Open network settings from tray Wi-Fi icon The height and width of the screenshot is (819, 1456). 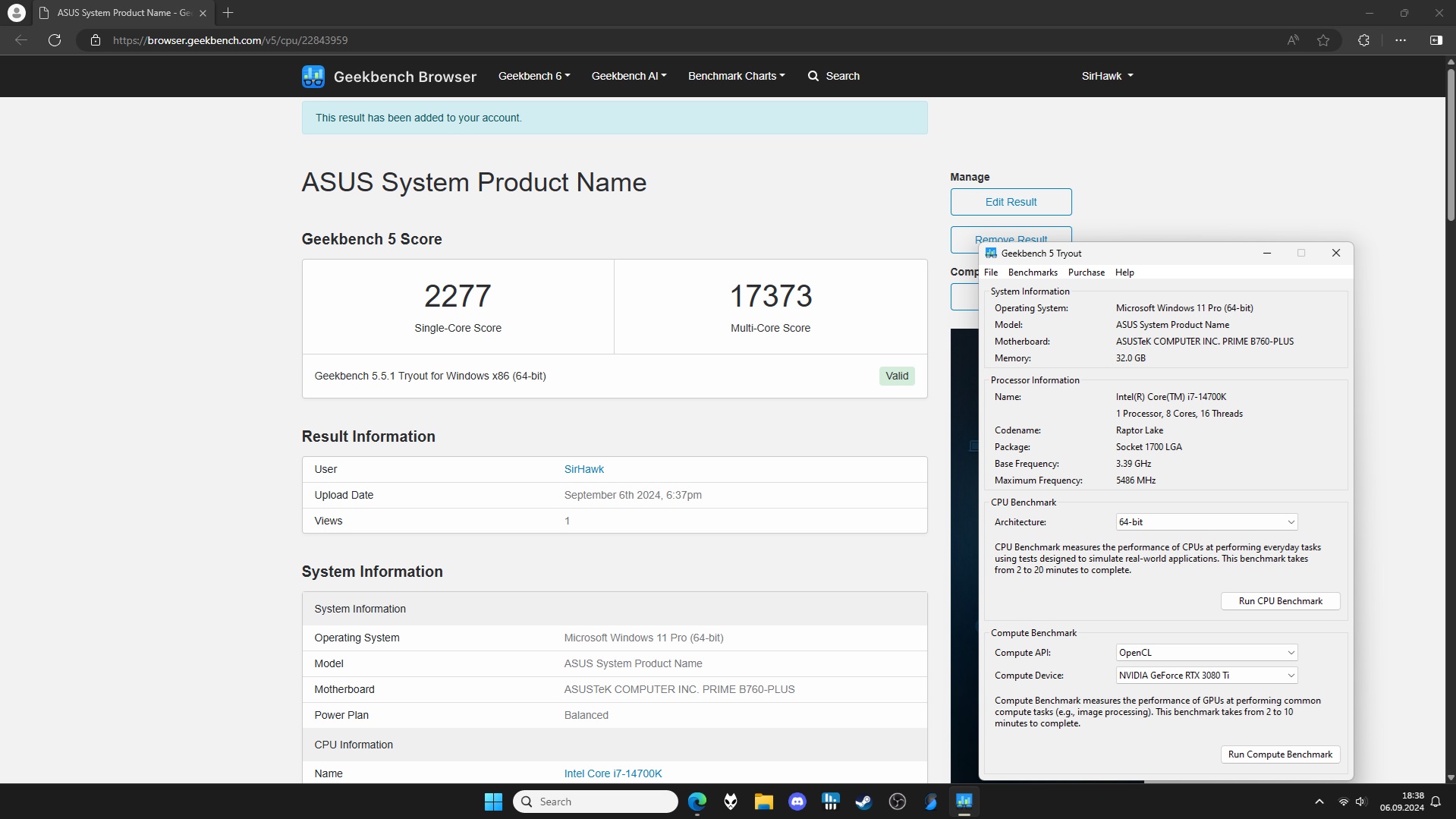coord(1344,802)
